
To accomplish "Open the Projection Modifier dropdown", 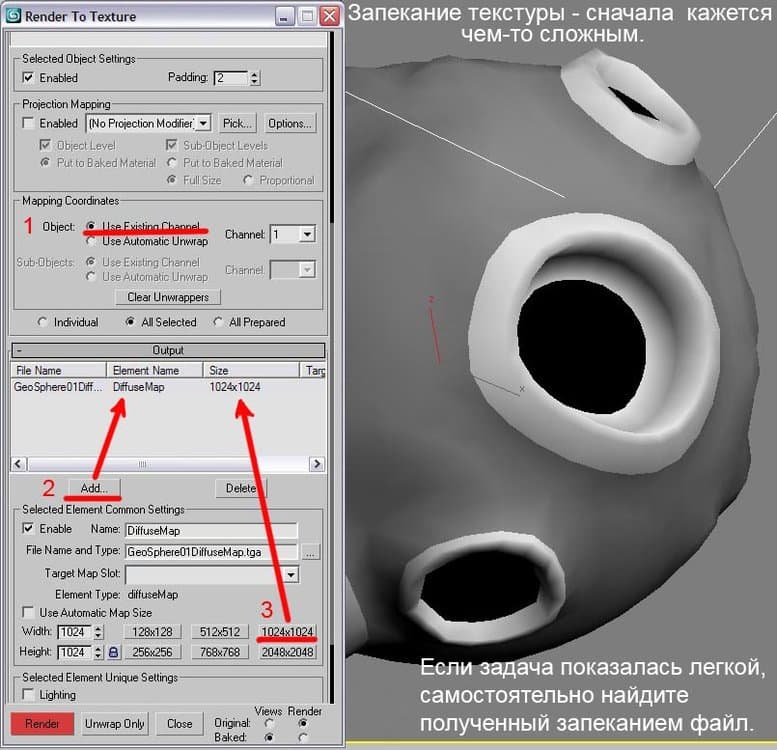I will tap(203, 123).
